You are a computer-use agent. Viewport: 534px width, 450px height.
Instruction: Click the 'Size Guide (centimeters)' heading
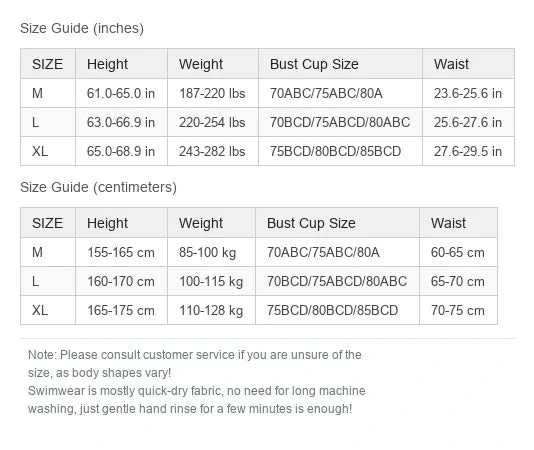click(x=98, y=187)
